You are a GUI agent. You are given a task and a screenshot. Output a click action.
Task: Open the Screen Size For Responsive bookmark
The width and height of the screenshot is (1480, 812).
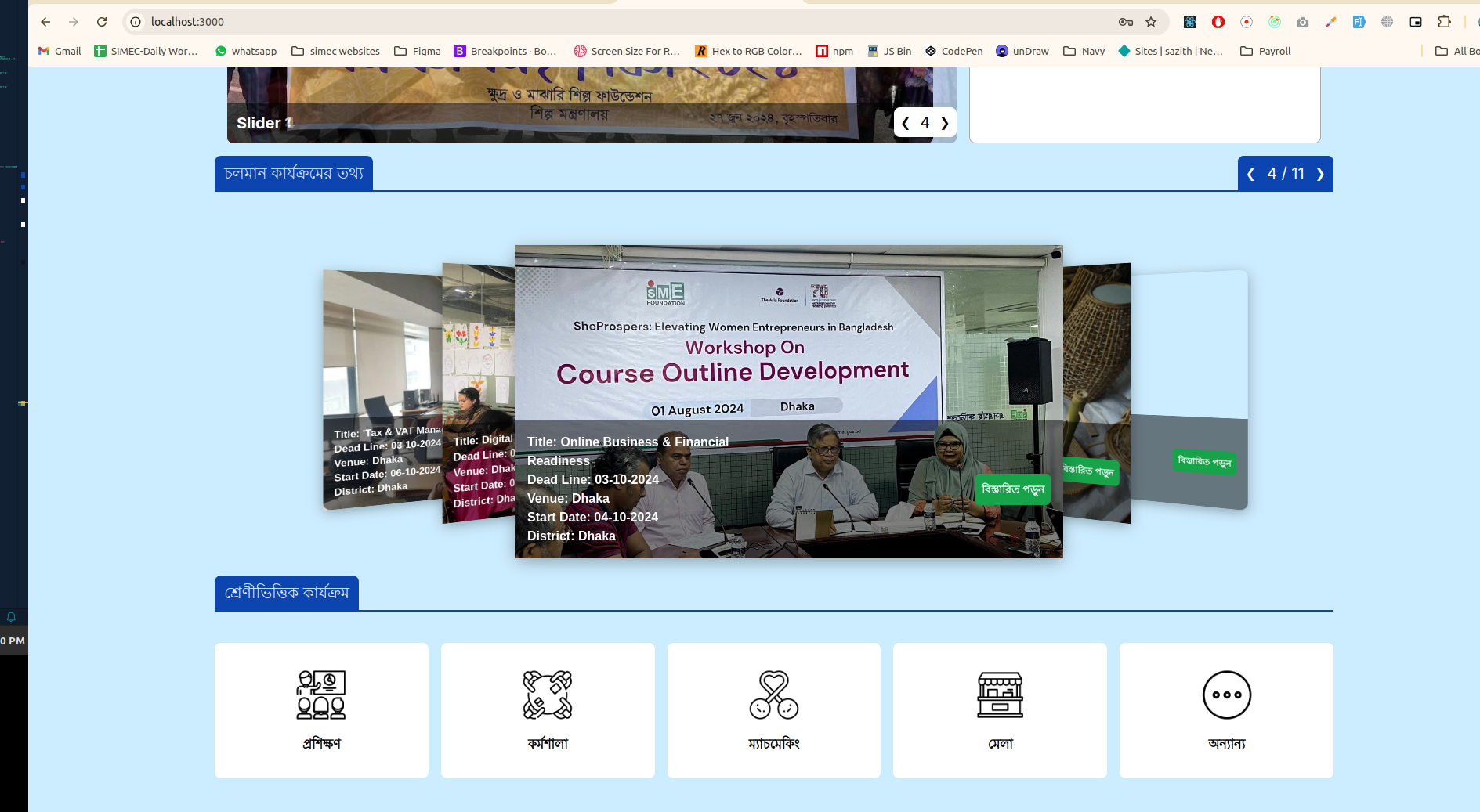(627, 51)
